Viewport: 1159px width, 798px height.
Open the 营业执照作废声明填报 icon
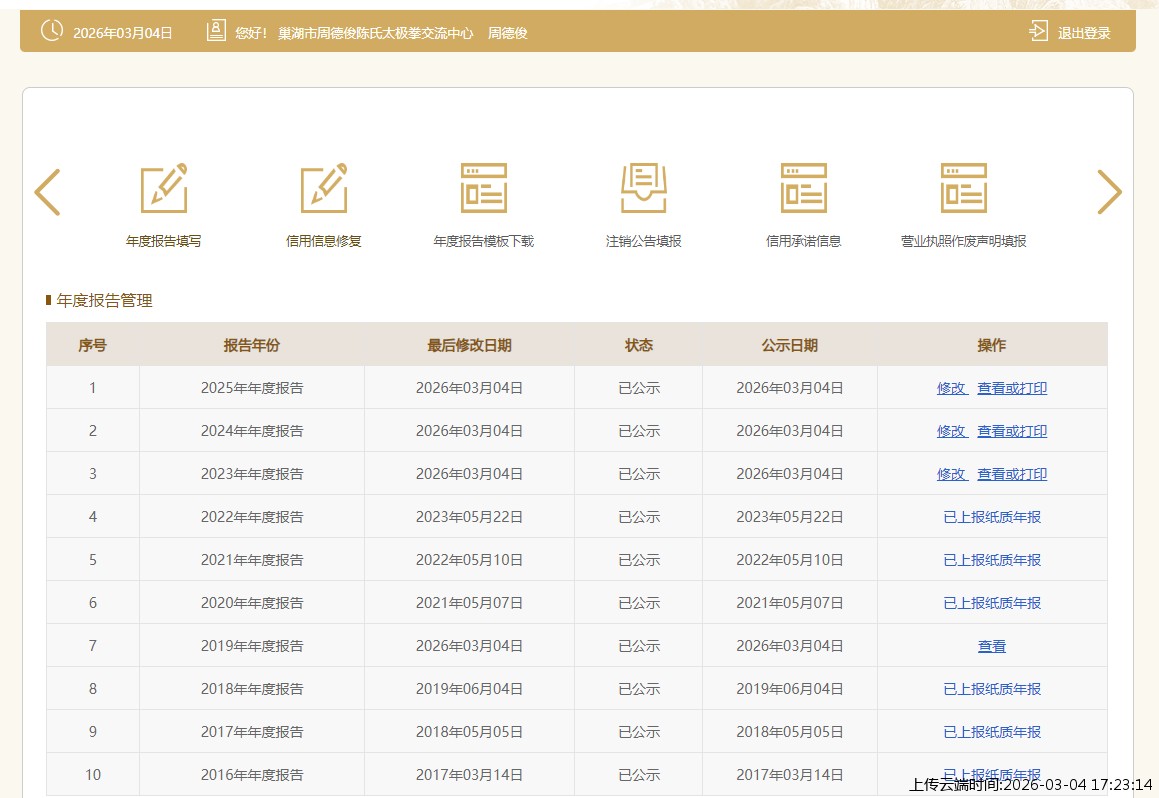tap(964, 188)
